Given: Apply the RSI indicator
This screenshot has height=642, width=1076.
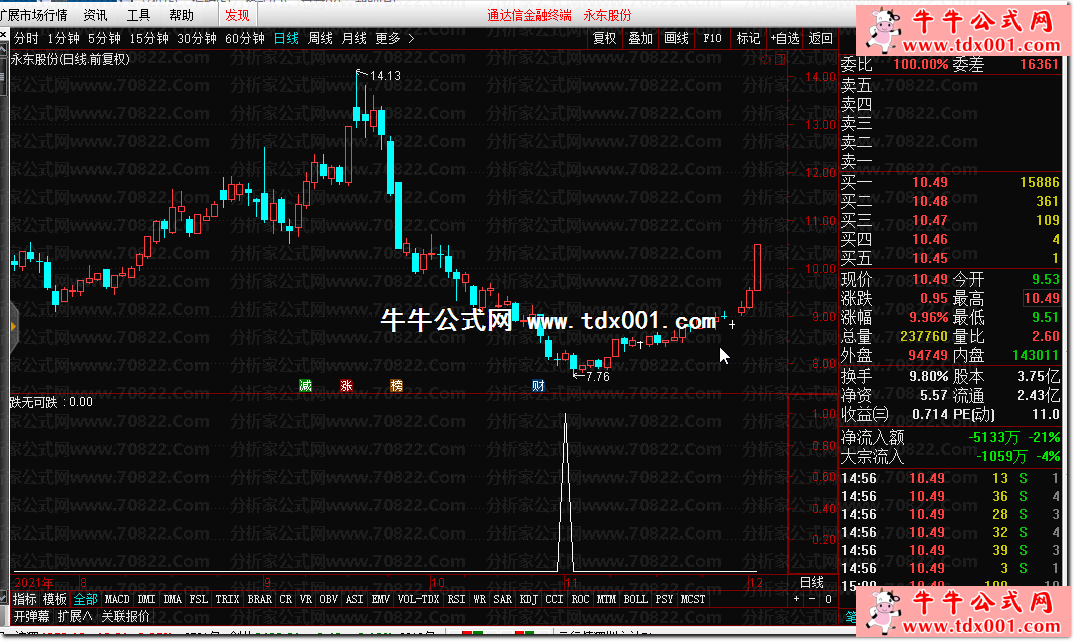Looking at the screenshot, I should click(456, 599).
